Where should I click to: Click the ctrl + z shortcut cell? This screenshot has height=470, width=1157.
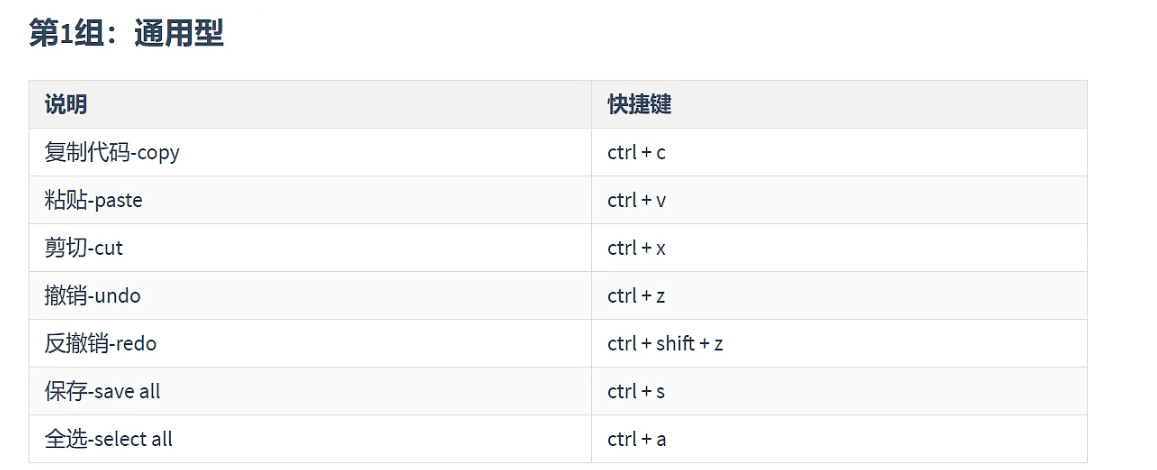[x=839, y=296]
